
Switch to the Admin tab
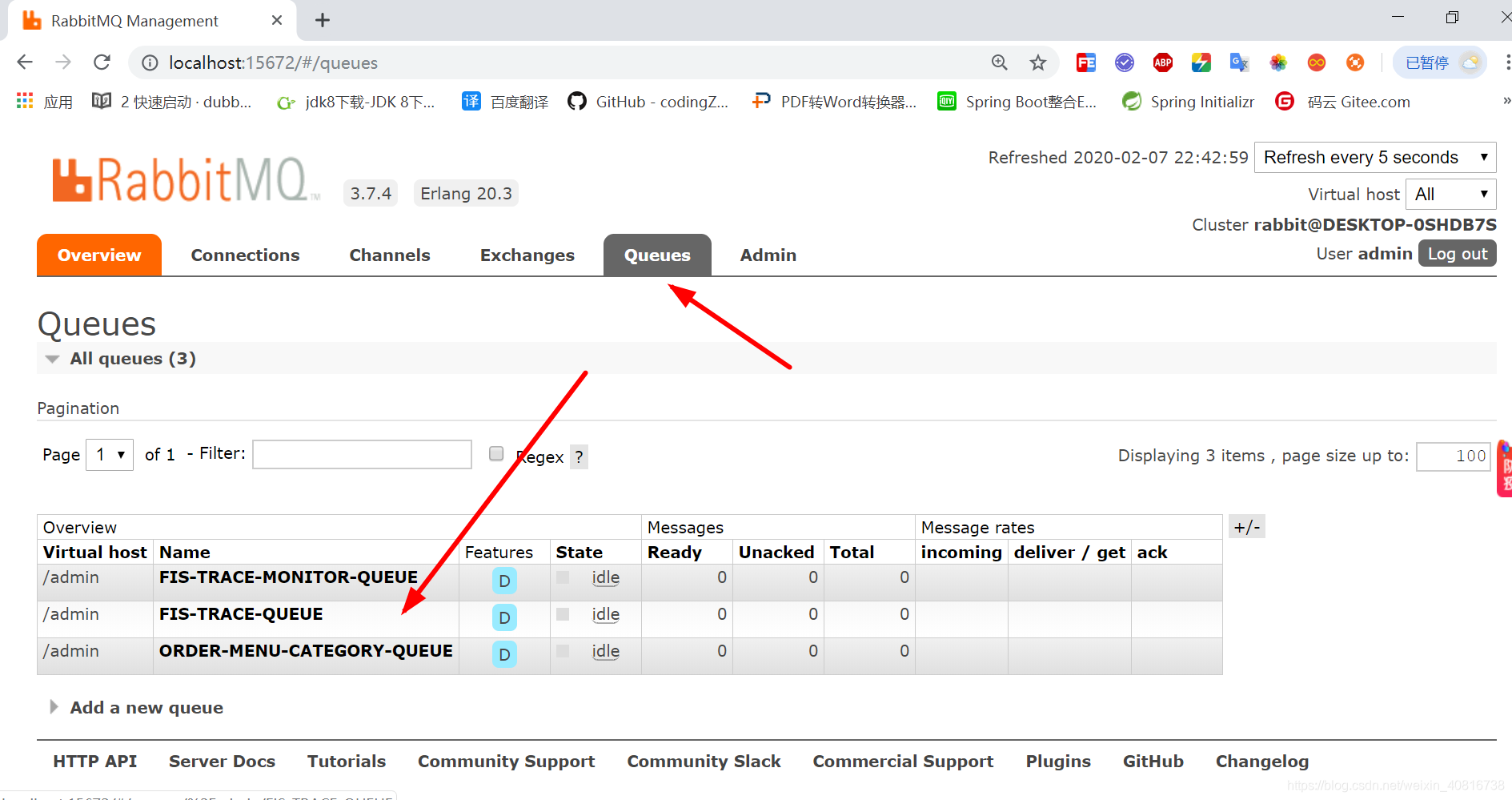coord(768,255)
